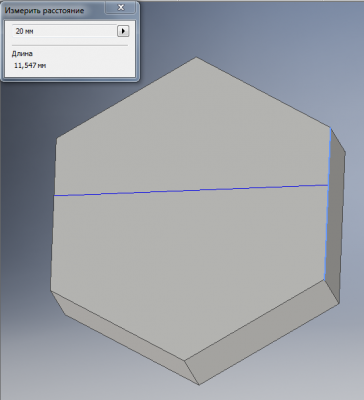This screenshot has width=364, height=400.
Task: Open the flyout arrow beside 20 мм
Action: (123, 31)
